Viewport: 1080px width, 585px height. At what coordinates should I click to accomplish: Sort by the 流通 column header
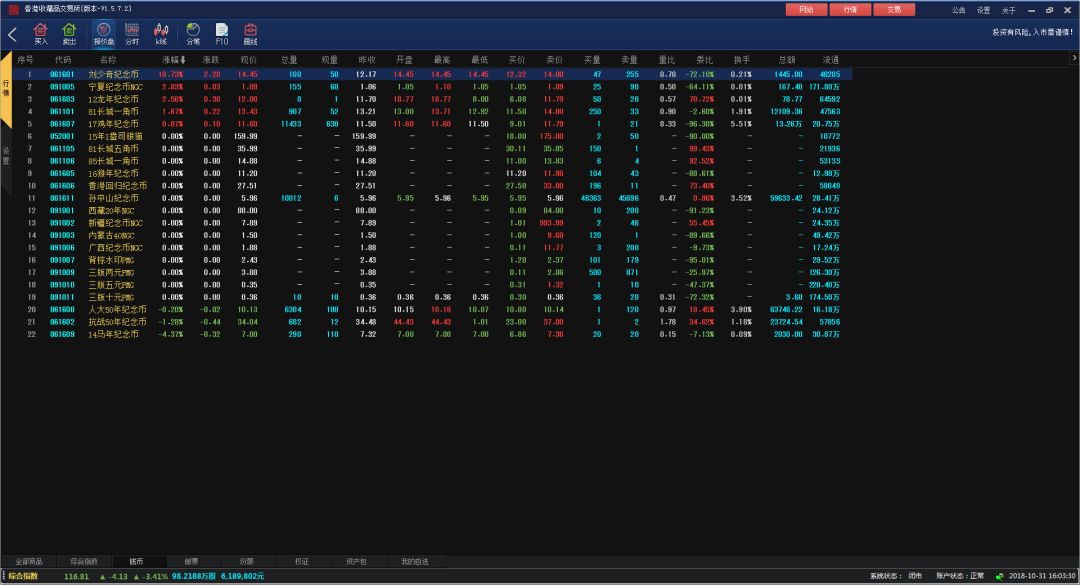831,60
